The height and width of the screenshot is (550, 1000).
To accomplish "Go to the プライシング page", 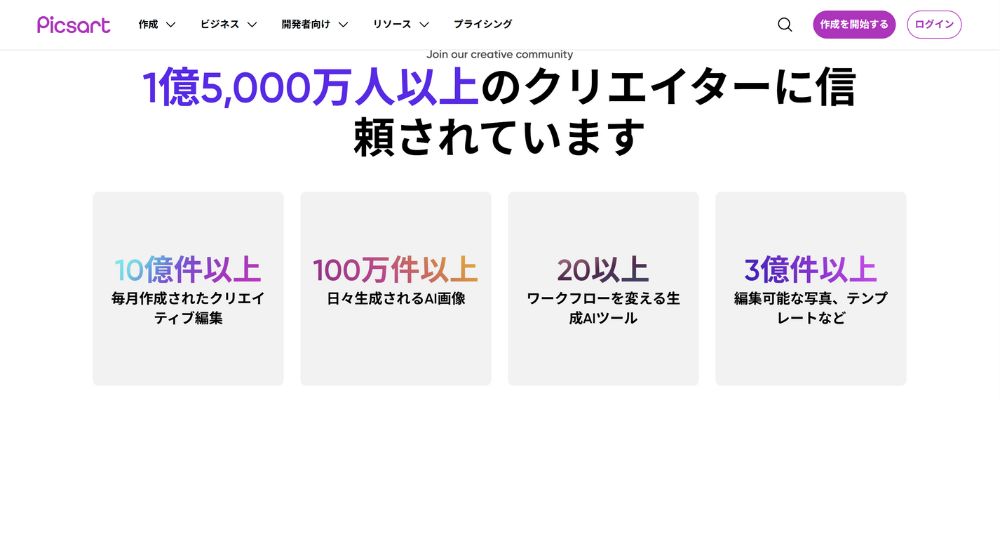I will click(x=483, y=24).
